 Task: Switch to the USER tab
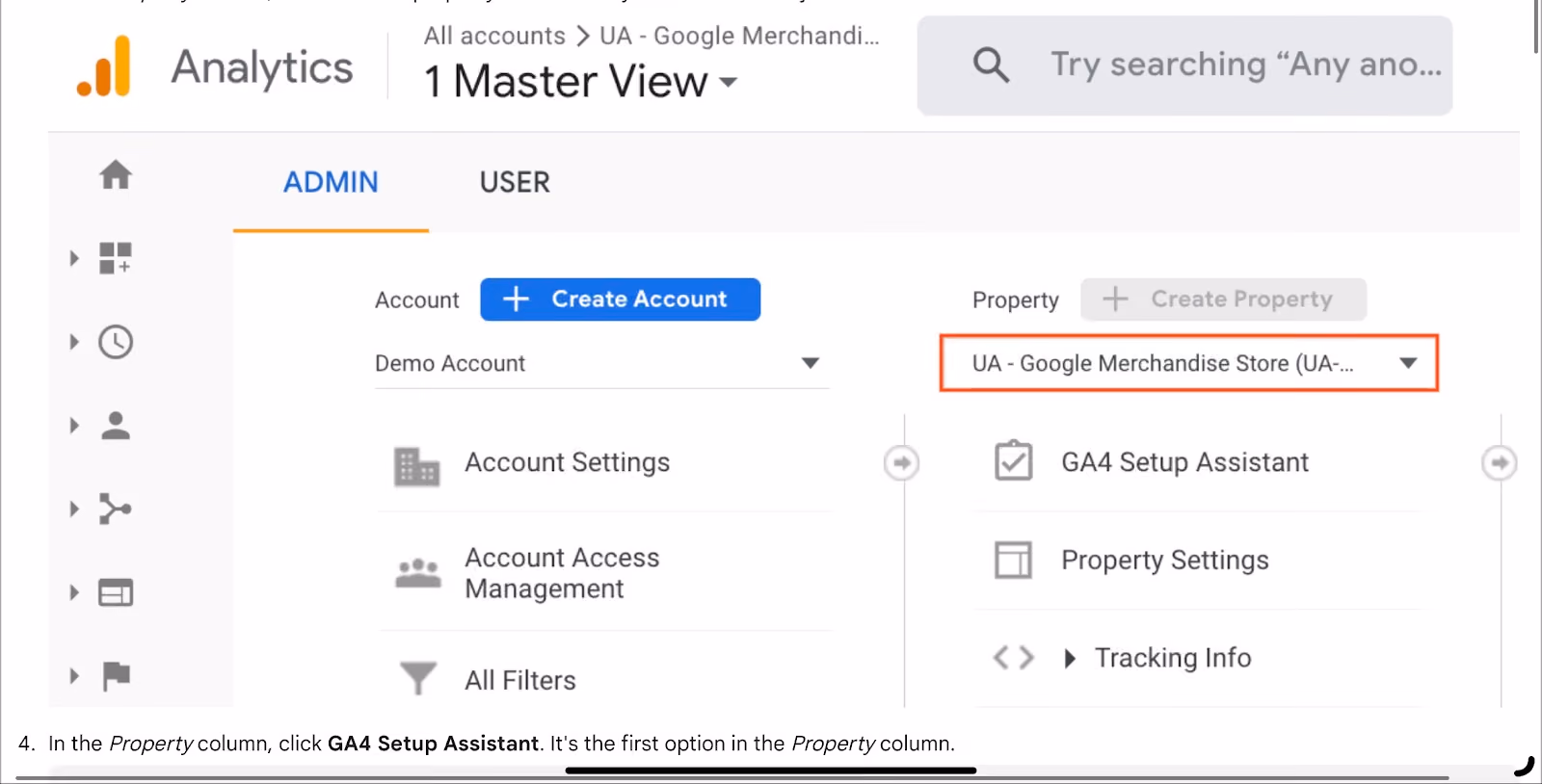pos(515,182)
